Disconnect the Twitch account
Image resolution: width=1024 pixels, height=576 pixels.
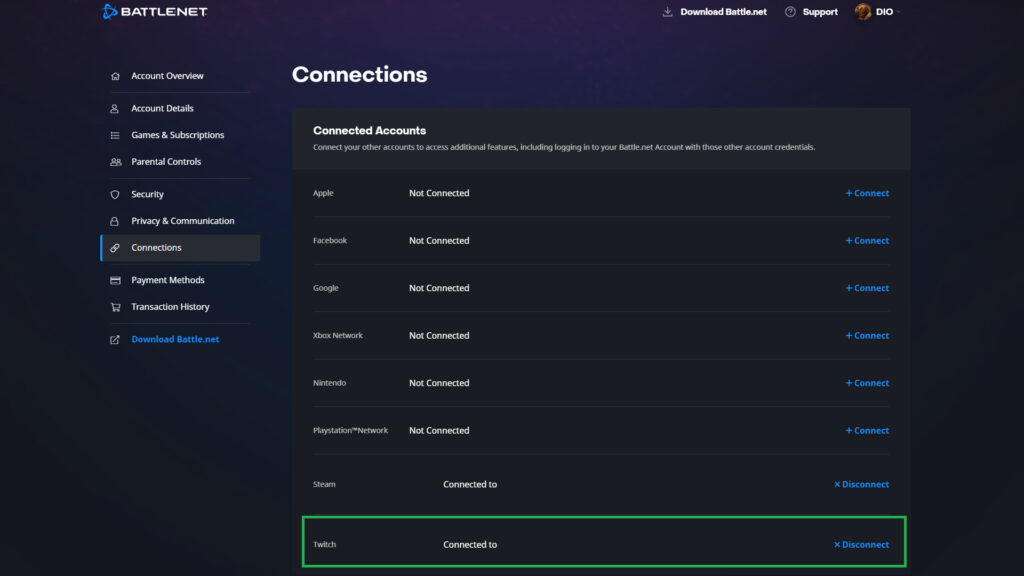[x=861, y=544]
